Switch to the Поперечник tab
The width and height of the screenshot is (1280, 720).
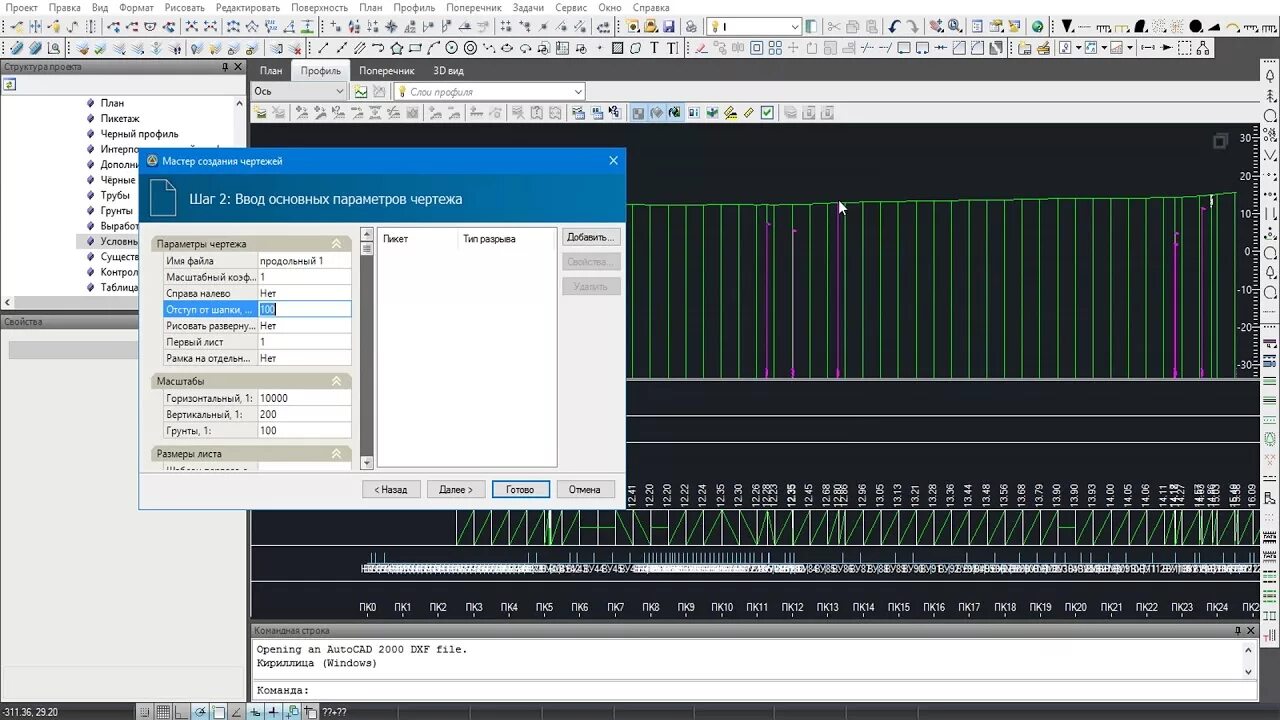[x=387, y=71]
